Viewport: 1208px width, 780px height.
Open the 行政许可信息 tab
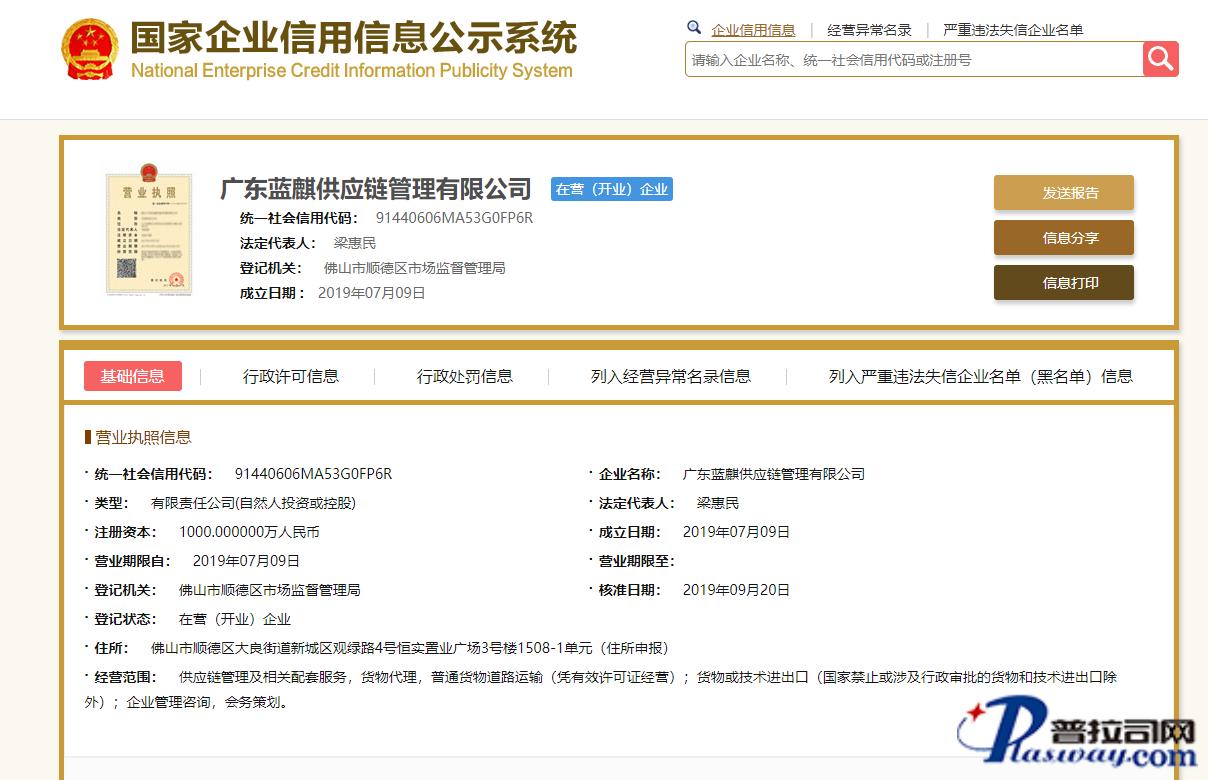pos(290,376)
